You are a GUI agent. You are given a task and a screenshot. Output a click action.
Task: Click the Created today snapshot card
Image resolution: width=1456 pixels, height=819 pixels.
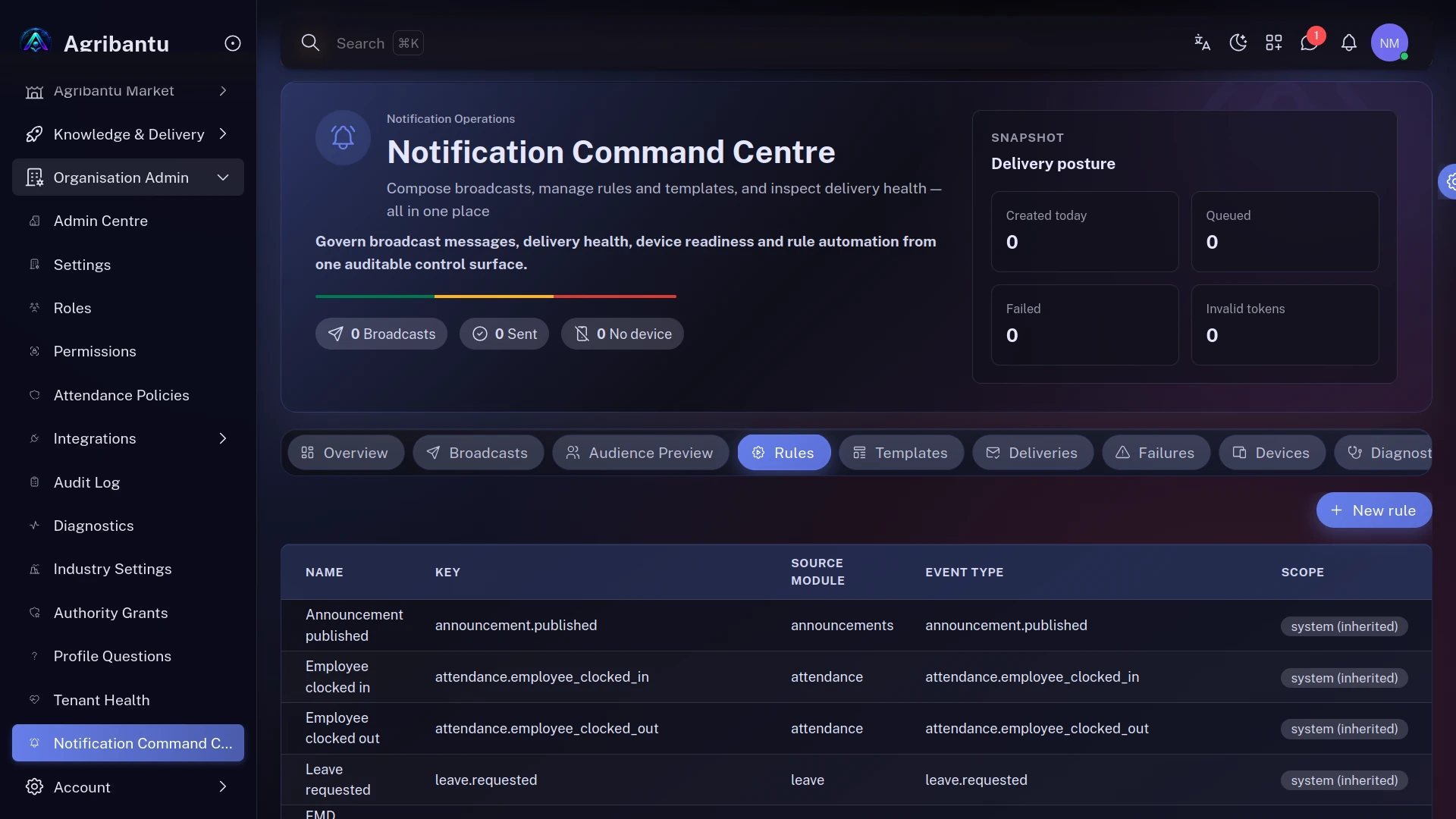click(x=1084, y=231)
